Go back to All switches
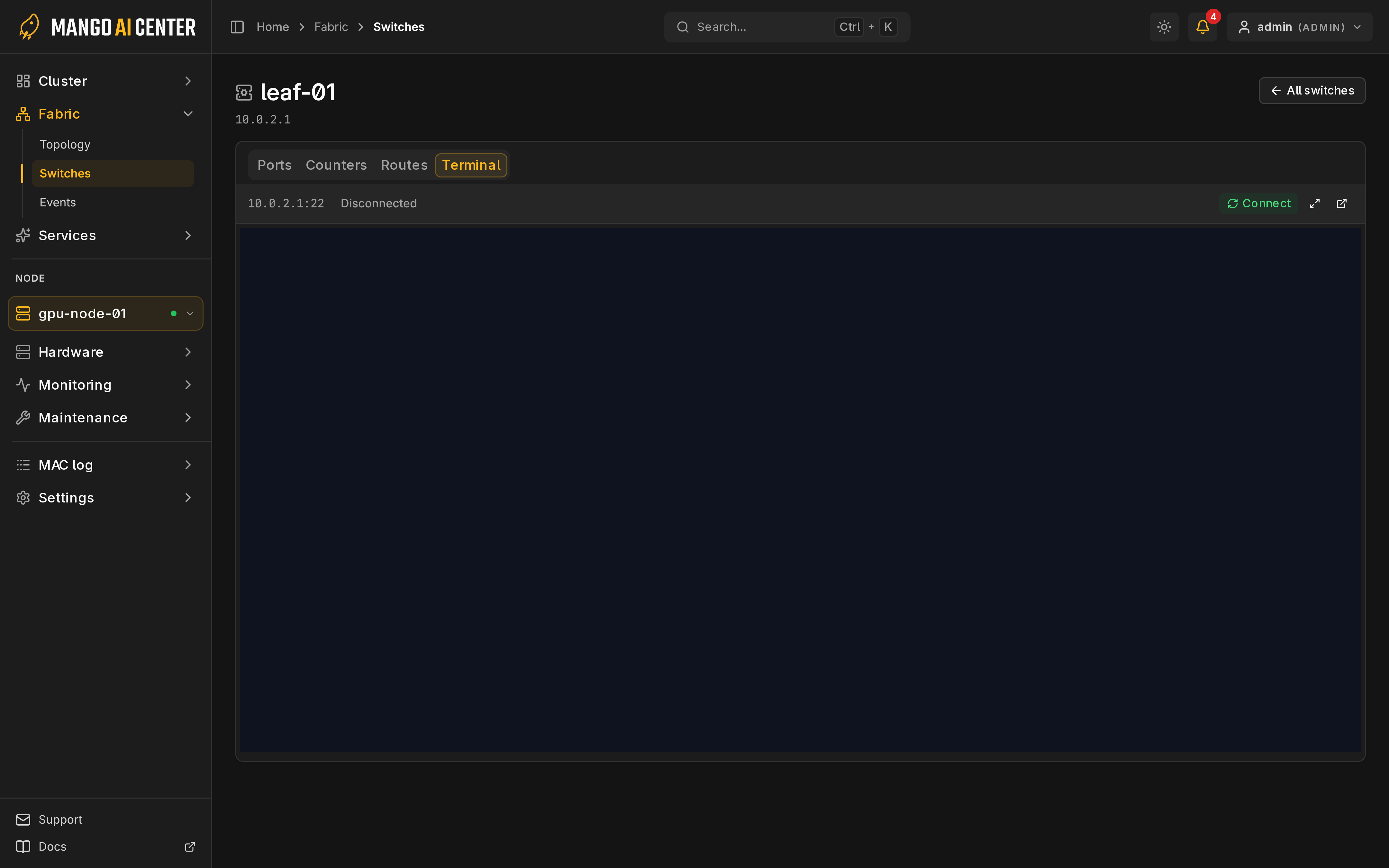1389x868 pixels. [1312, 91]
